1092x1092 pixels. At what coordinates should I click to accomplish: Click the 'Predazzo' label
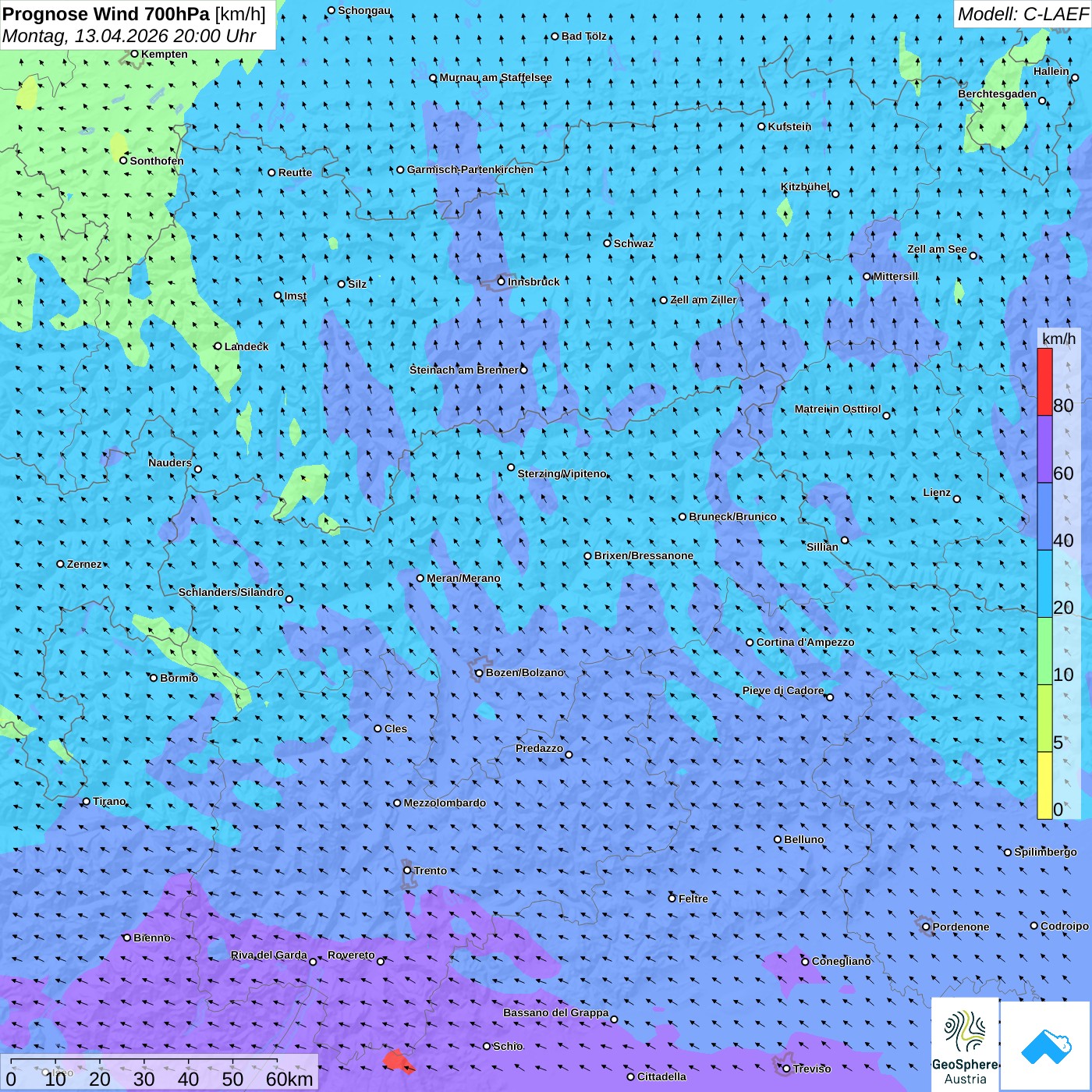(539, 748)
